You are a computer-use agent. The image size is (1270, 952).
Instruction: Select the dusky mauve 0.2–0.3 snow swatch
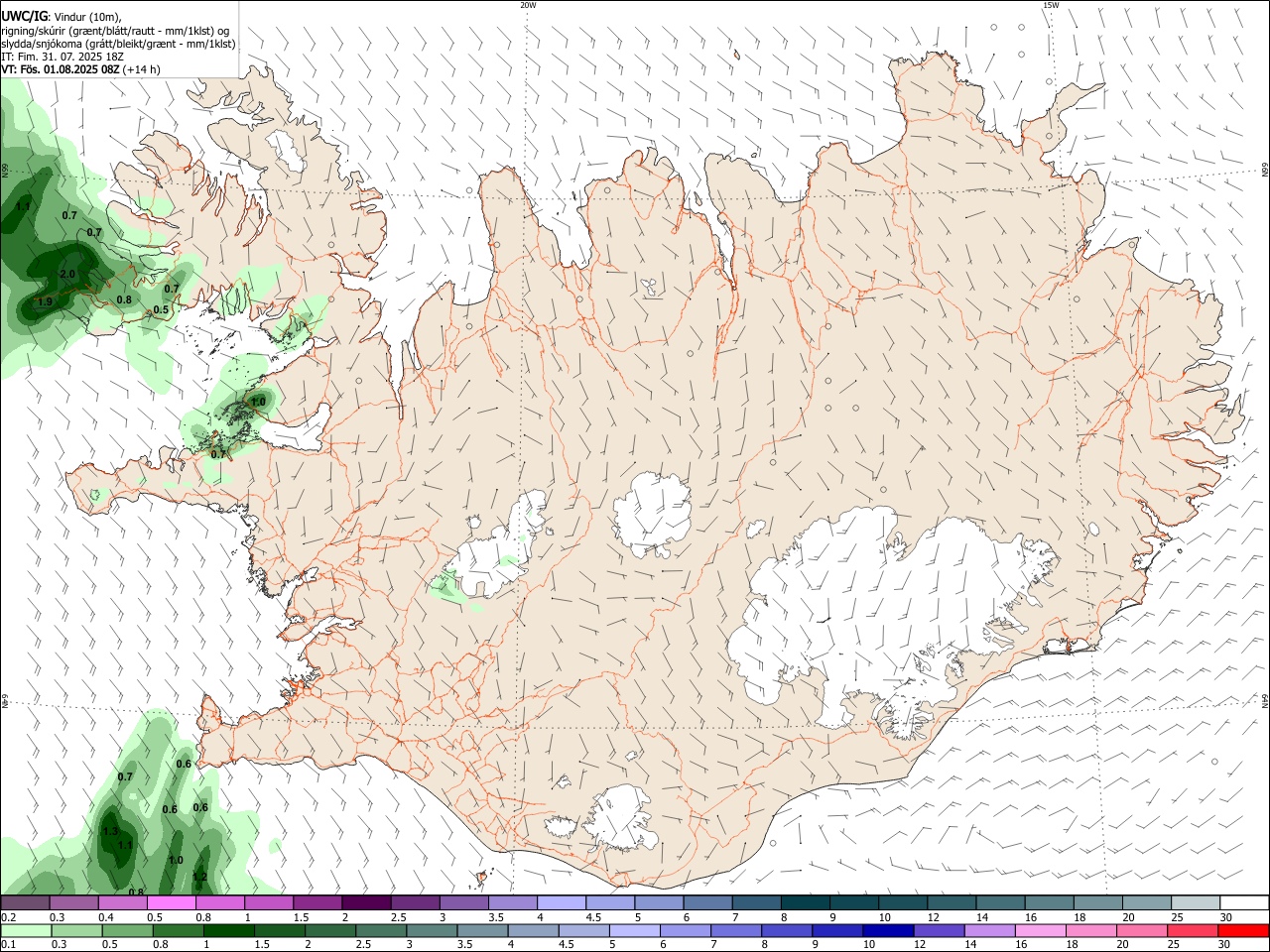click(25, 903)
